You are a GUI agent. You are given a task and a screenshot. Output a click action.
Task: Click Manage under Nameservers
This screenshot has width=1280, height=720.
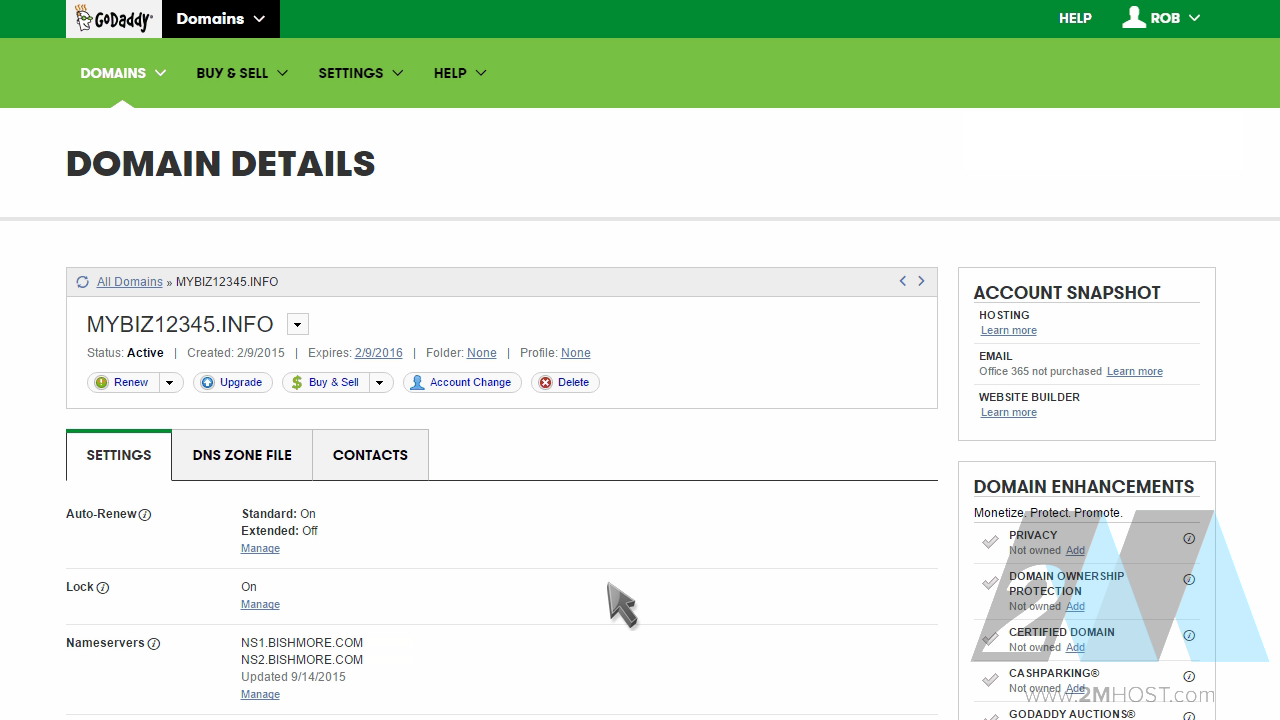point(260,694)
